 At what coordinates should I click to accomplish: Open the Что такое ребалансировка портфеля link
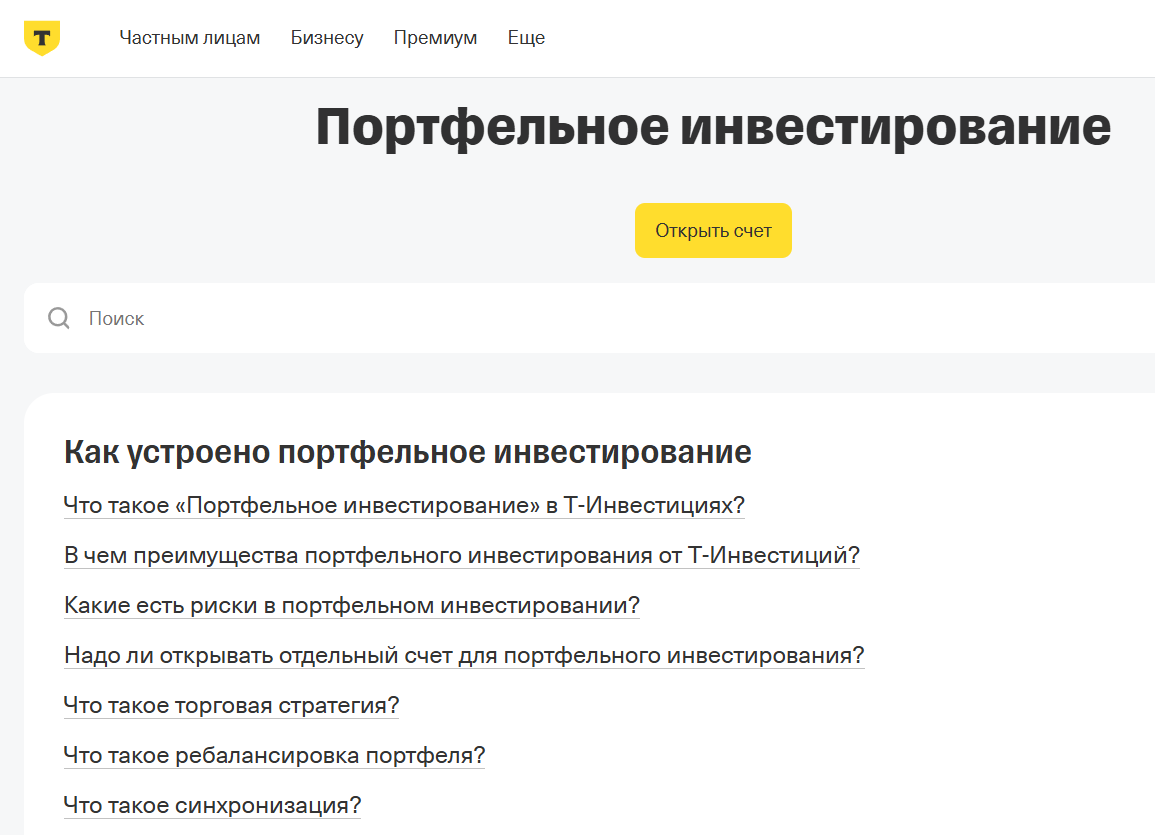pyautogui.click(x=274, y=755)
